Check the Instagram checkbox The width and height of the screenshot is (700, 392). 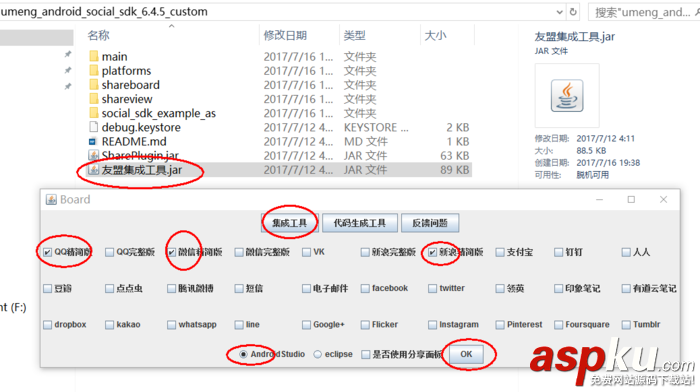point(432,325)
